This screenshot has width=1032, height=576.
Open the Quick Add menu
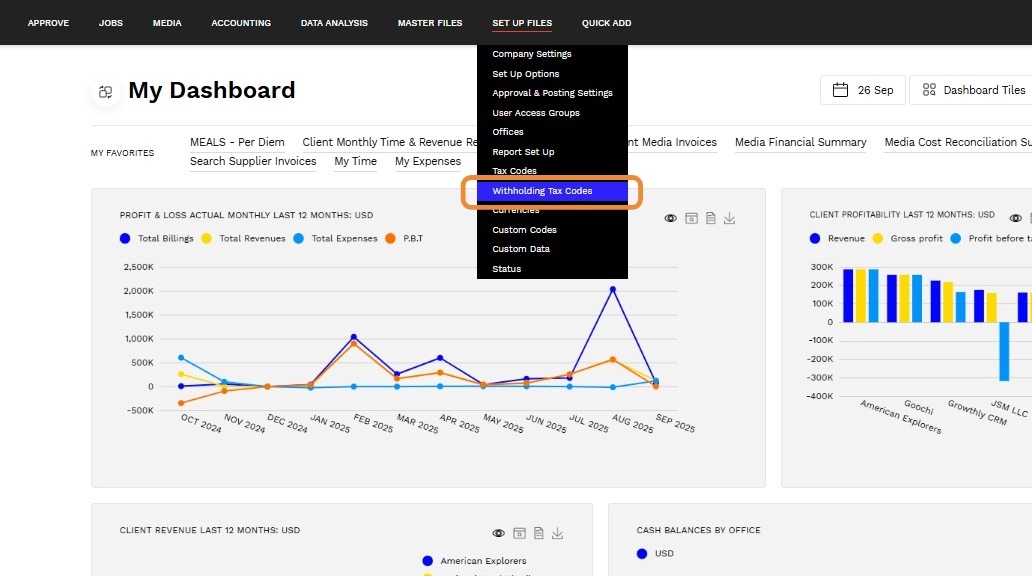[x=606, y=23]
